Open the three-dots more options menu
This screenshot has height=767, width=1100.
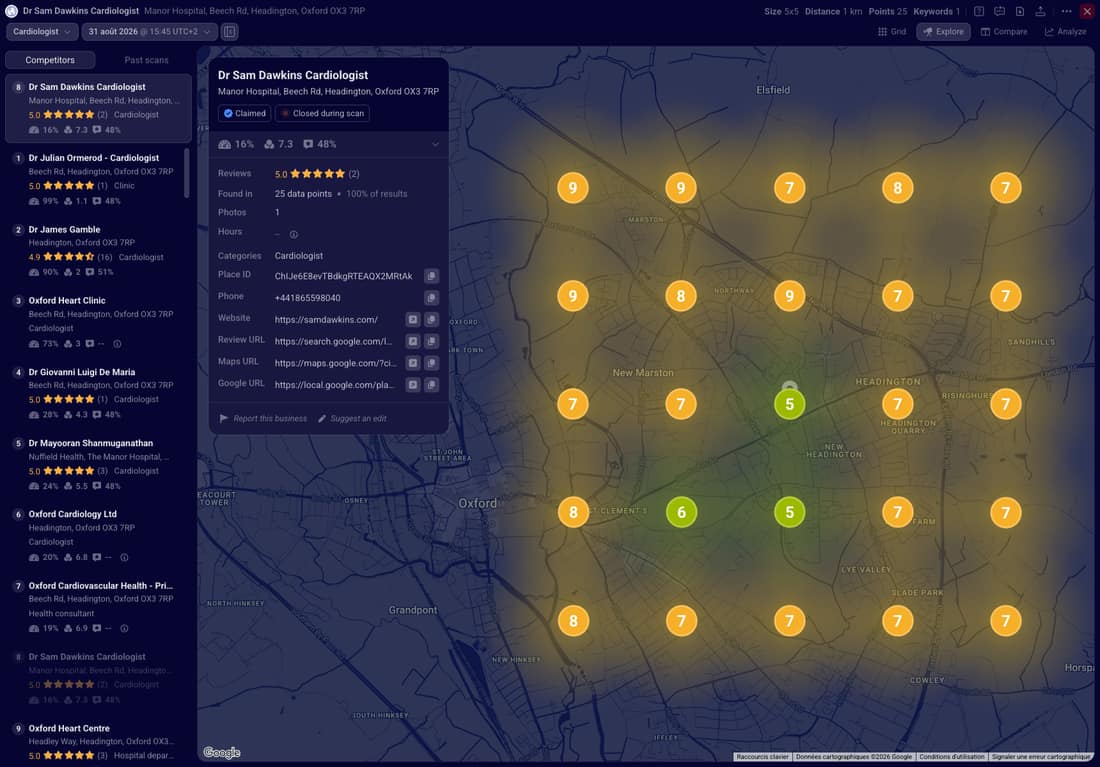click(1066, 11)
